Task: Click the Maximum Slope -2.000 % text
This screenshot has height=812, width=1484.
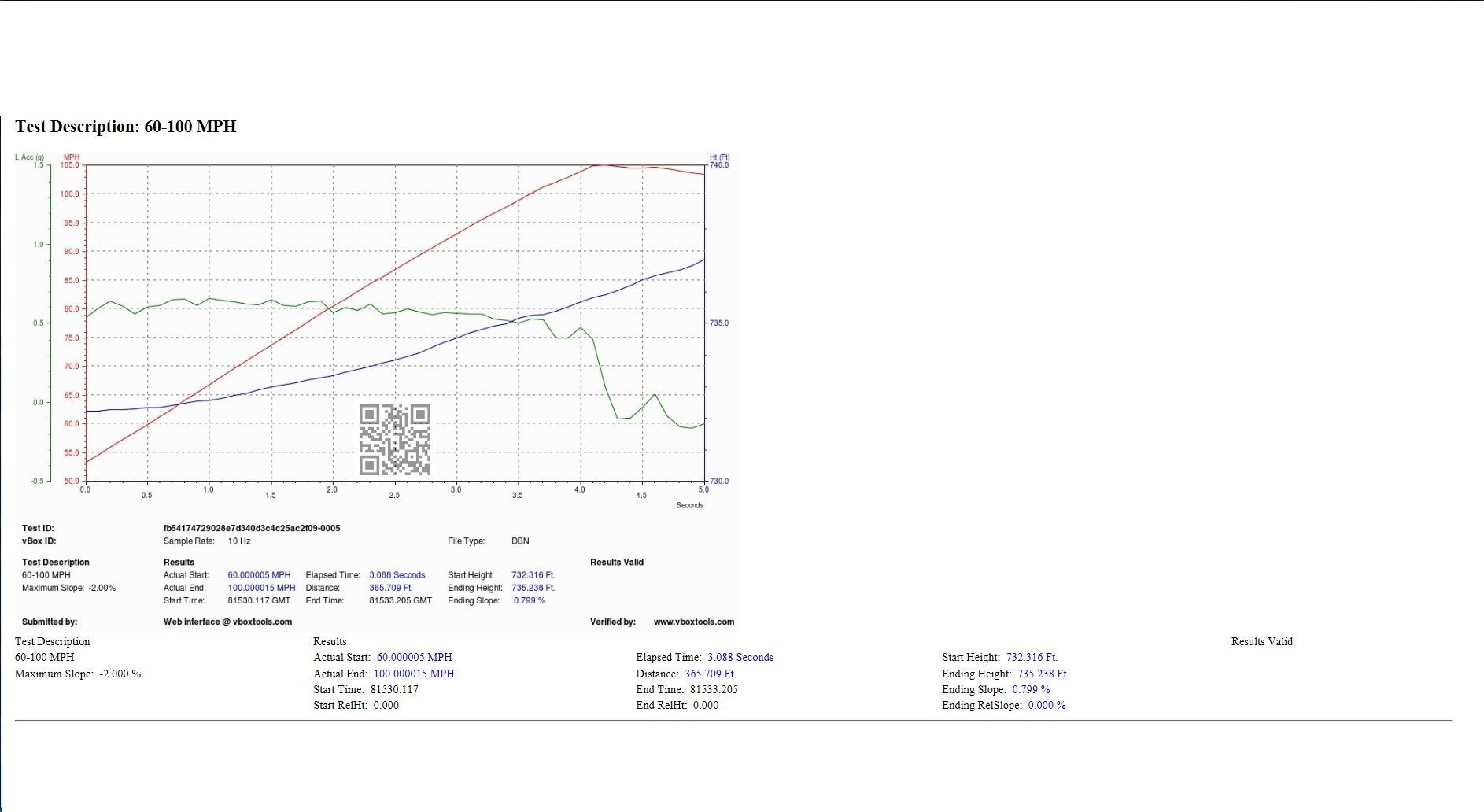Action: point(78,674)
